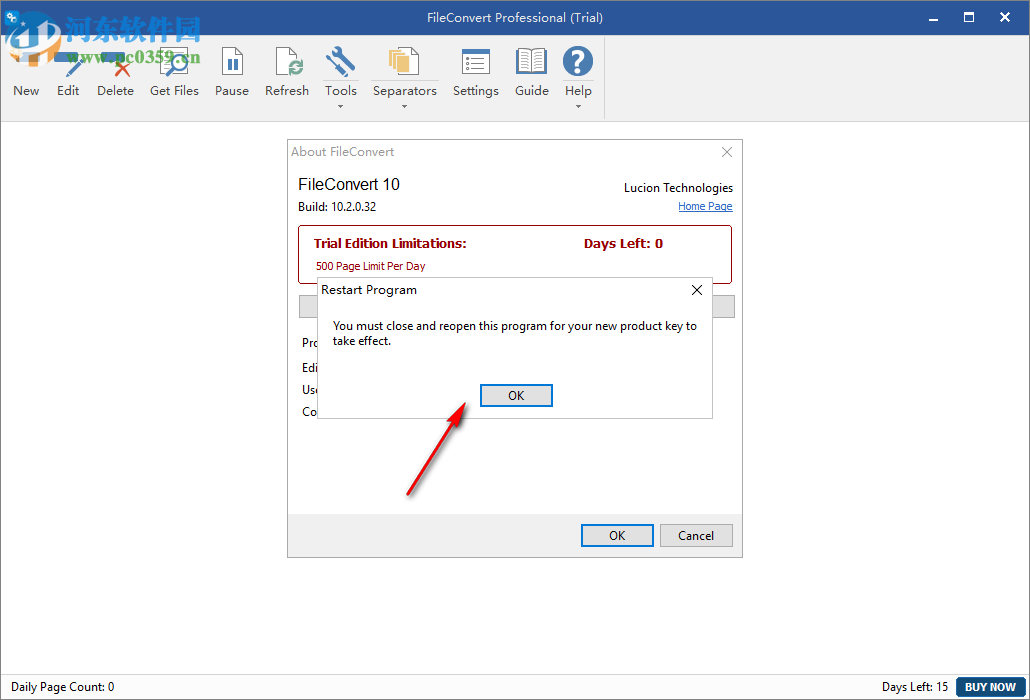Open the user Guide
This screenshot has height=700, width=1030.
point(531,62)
